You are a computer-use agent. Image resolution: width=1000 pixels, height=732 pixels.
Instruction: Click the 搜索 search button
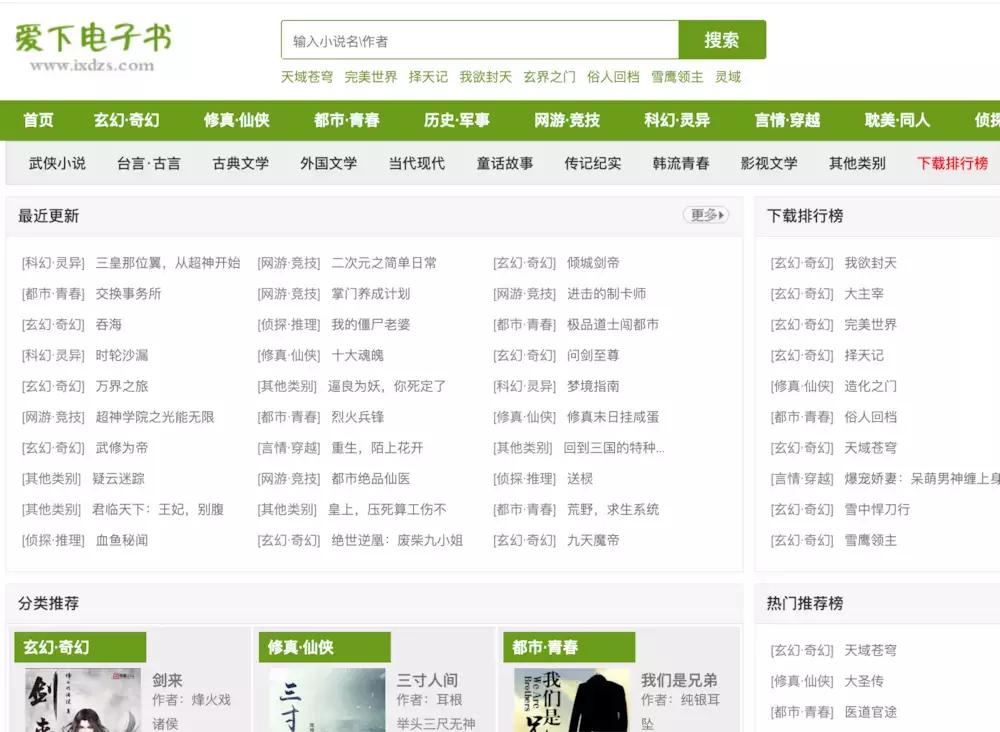point(722,41)
